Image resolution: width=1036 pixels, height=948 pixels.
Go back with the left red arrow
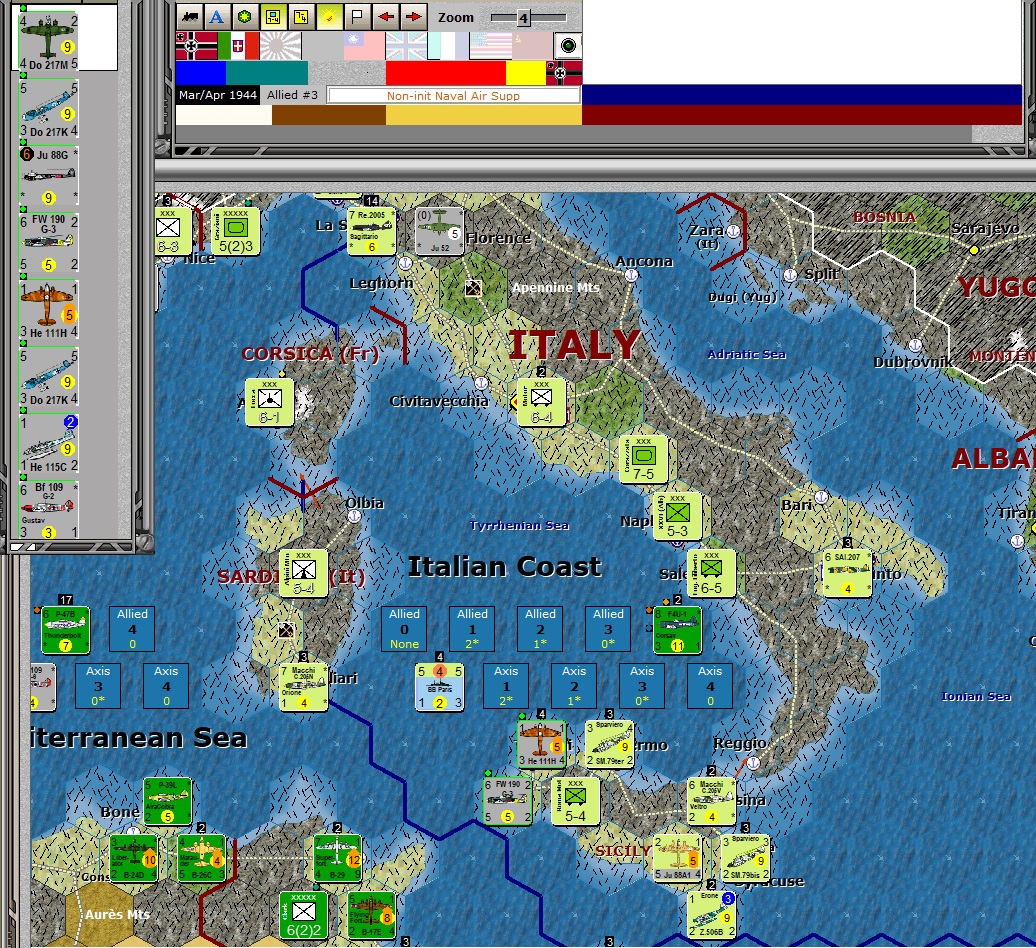pos(385,17)
